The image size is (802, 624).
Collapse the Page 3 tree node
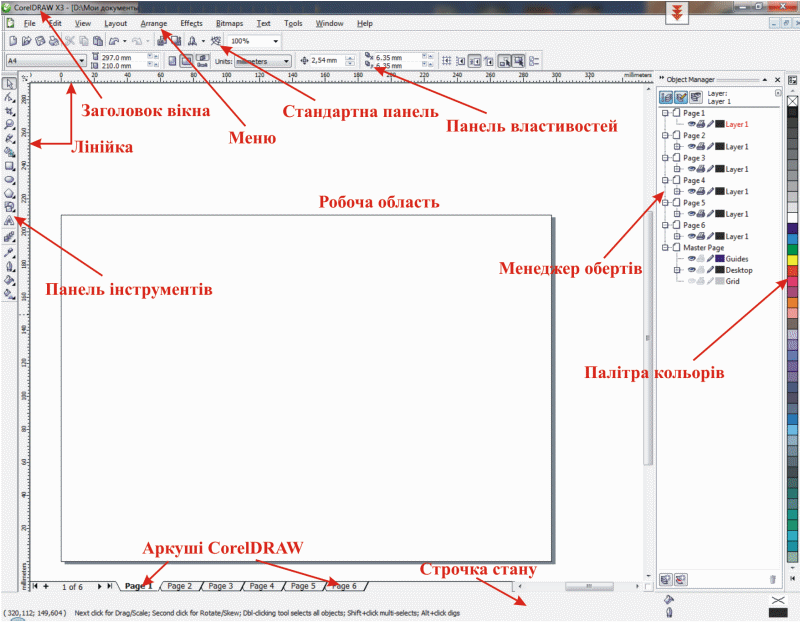click(665, 158)
